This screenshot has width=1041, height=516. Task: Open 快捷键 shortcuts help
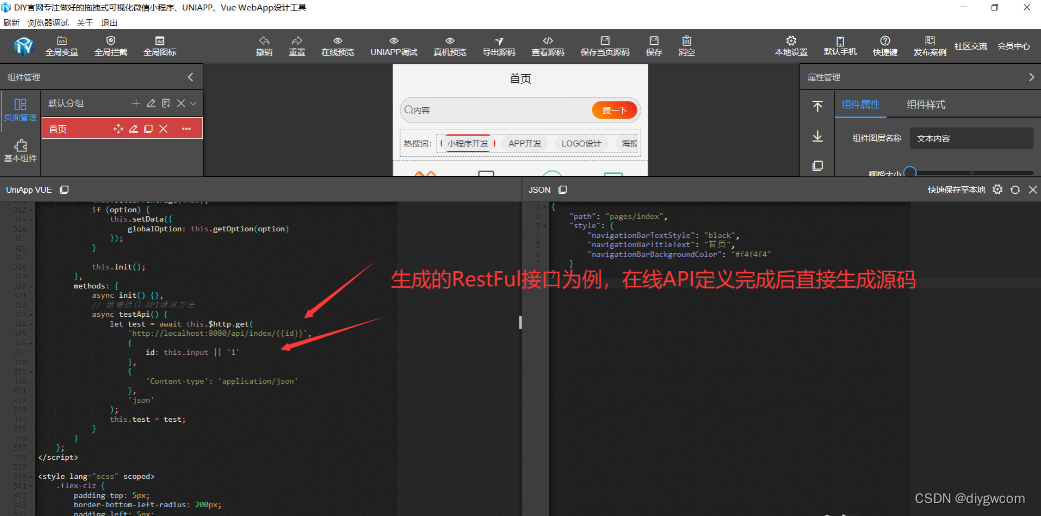point(885,46)
